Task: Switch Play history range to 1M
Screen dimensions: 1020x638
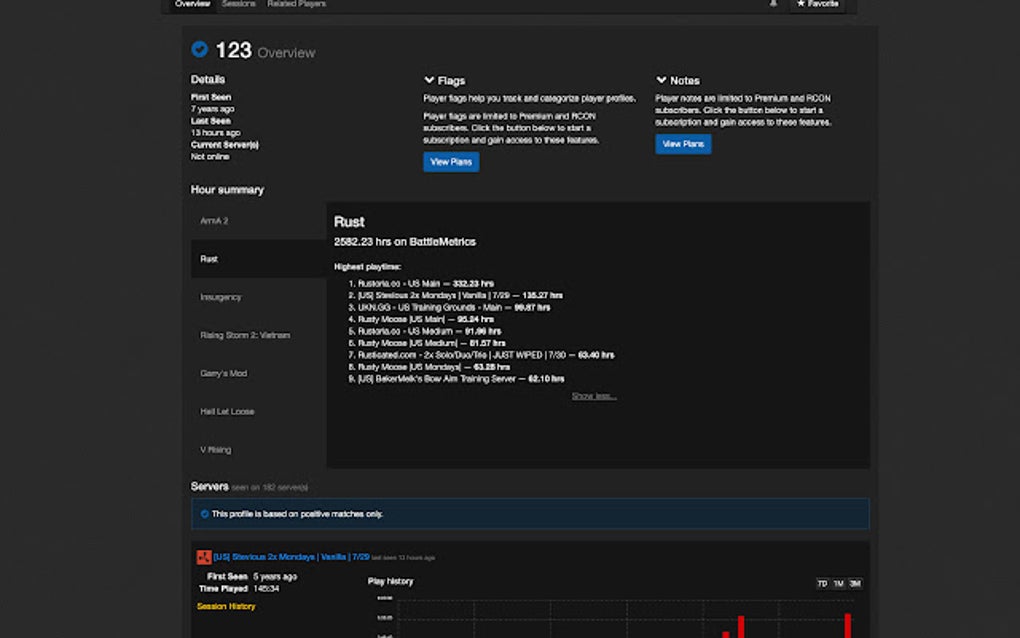Action: tap(836, 582)
